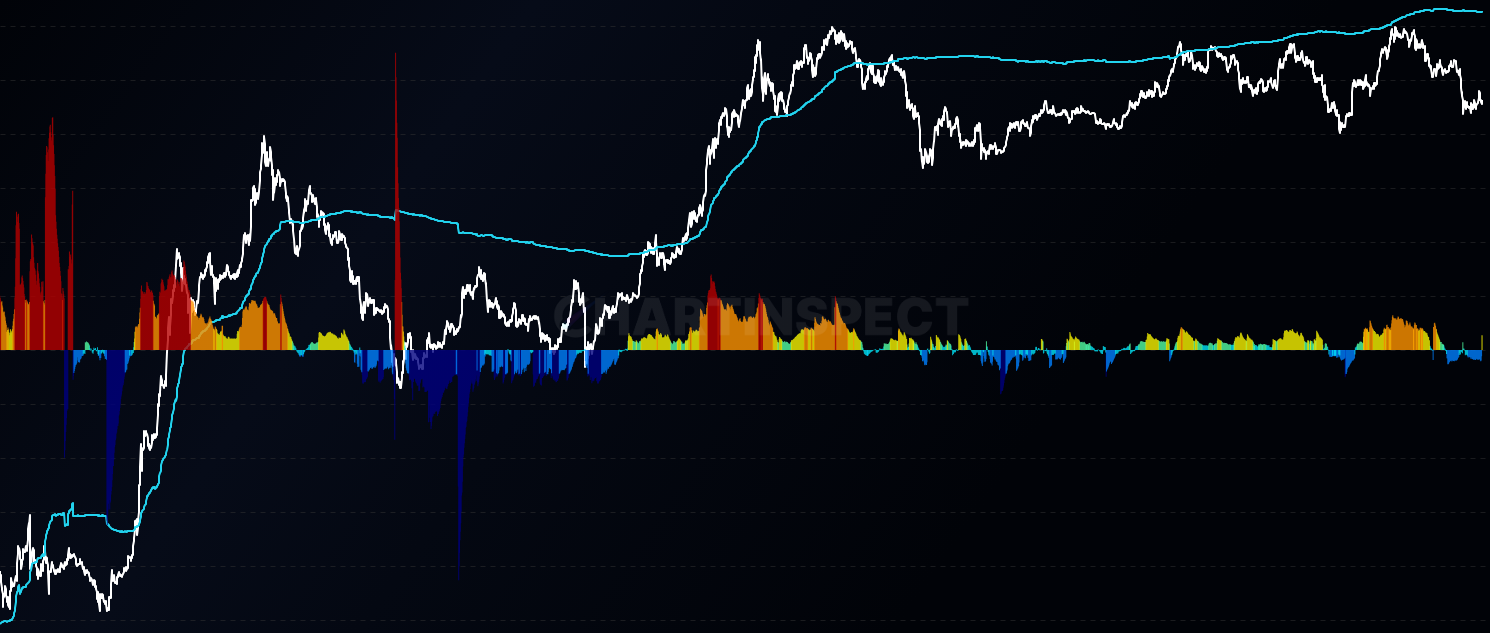Click the deepest dark blue downward spike
The image size is (1490, 633).
(459, 465)
